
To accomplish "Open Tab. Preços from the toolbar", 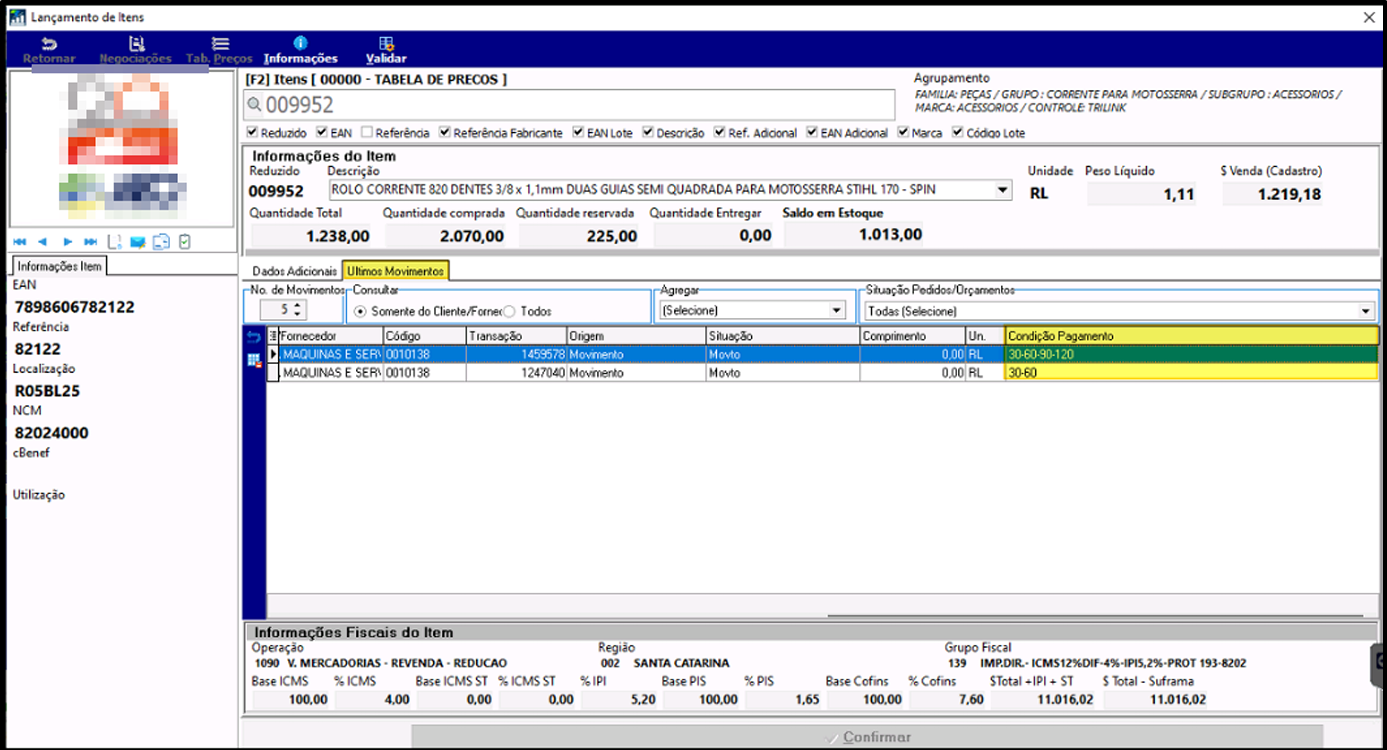I will (220, 51).
